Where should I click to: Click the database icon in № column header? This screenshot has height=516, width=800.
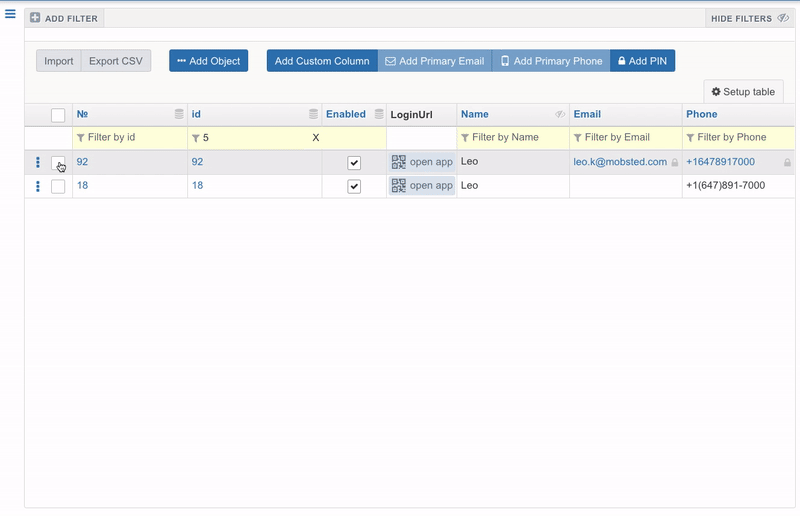click(x=179, y=115)
